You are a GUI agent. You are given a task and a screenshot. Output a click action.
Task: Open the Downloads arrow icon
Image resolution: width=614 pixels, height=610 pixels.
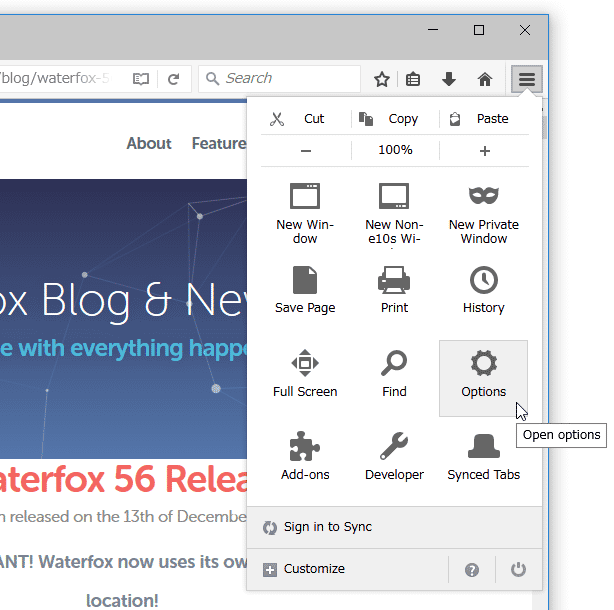(449, 79)
